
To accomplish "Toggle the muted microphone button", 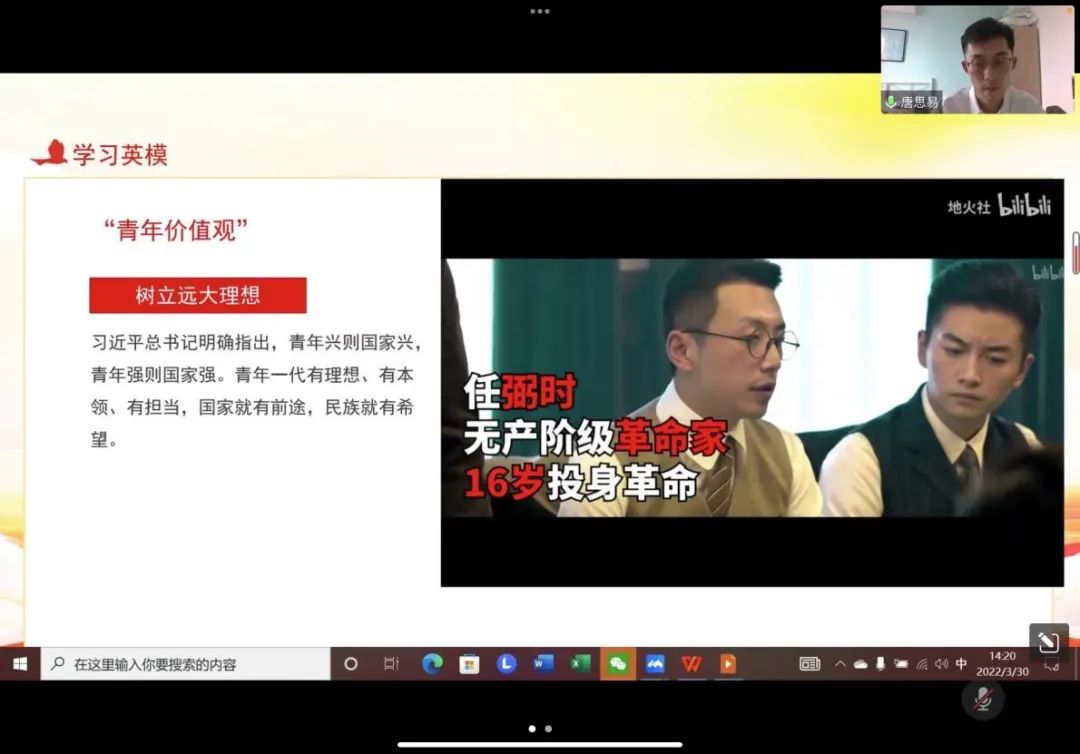I will tap(983, 699).
